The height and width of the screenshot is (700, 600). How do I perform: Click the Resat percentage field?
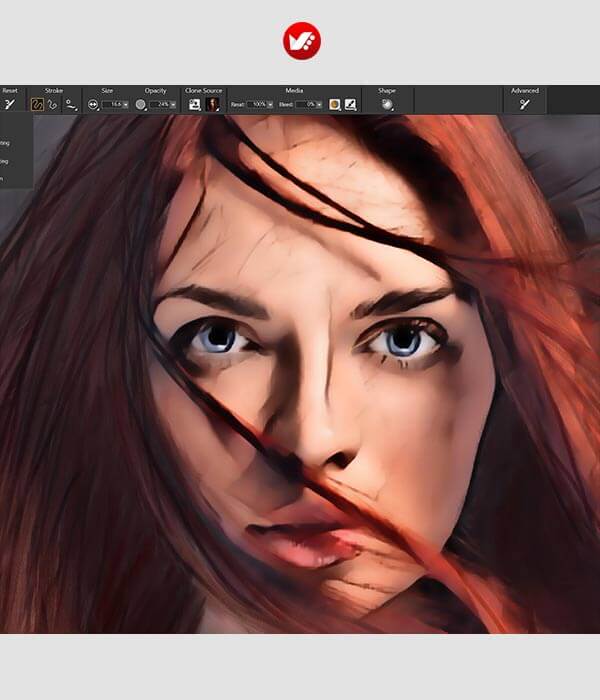(x=257, y=104)
